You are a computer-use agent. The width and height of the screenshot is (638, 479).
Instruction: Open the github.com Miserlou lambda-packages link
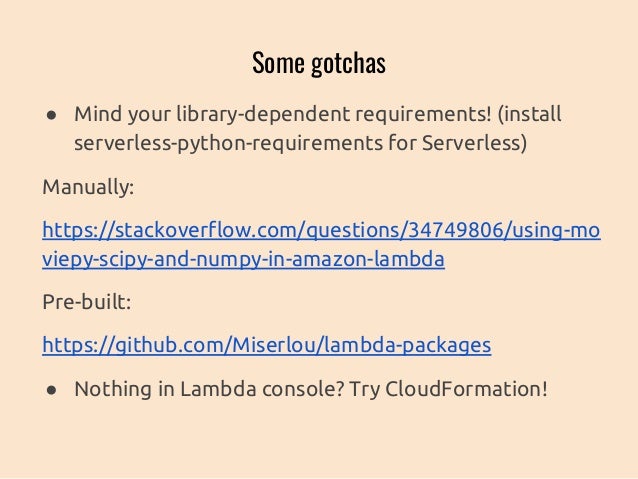tap(267, 346)
